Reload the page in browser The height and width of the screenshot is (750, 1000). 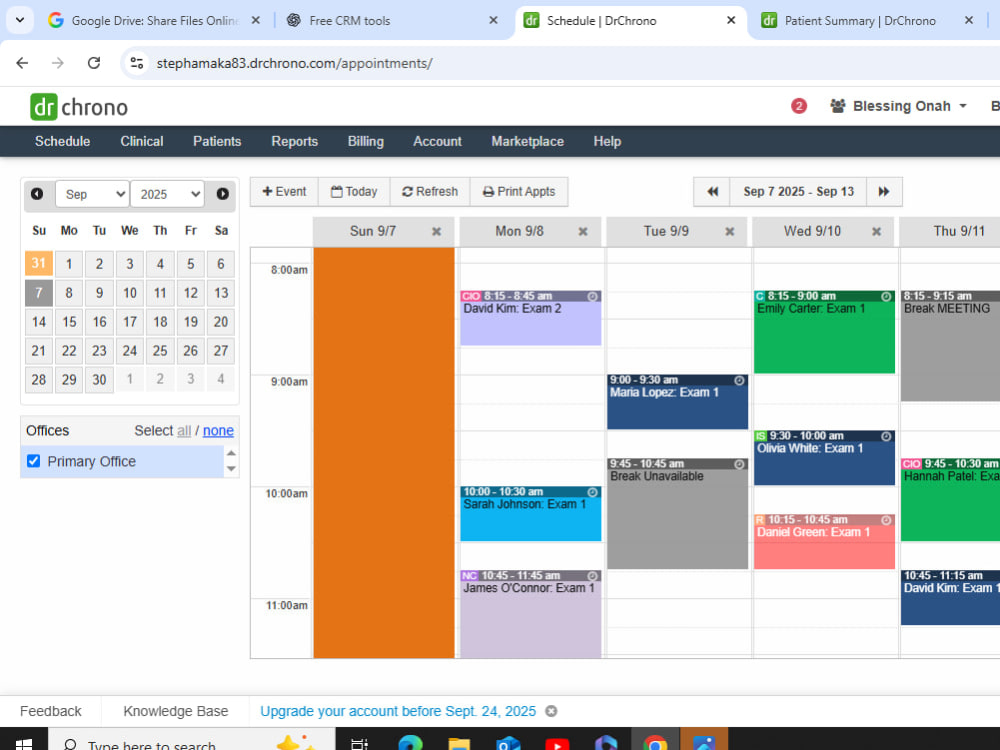[x=94, y=62]
